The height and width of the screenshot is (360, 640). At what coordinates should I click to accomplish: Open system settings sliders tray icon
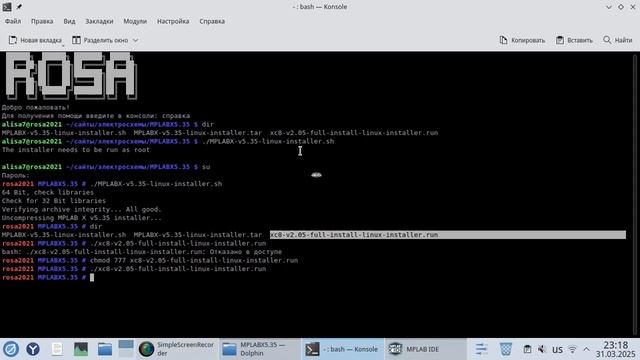[x=482, y=349]
